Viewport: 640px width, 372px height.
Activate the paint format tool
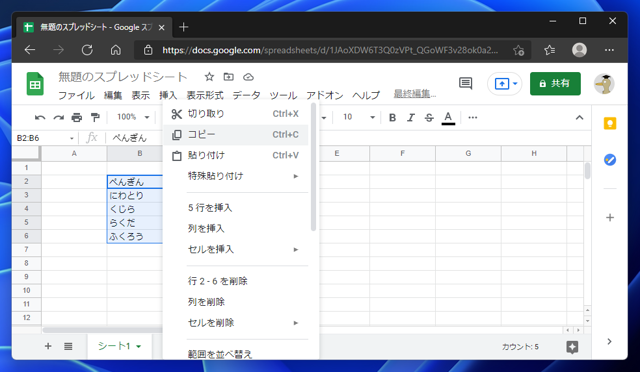(96, 118)
